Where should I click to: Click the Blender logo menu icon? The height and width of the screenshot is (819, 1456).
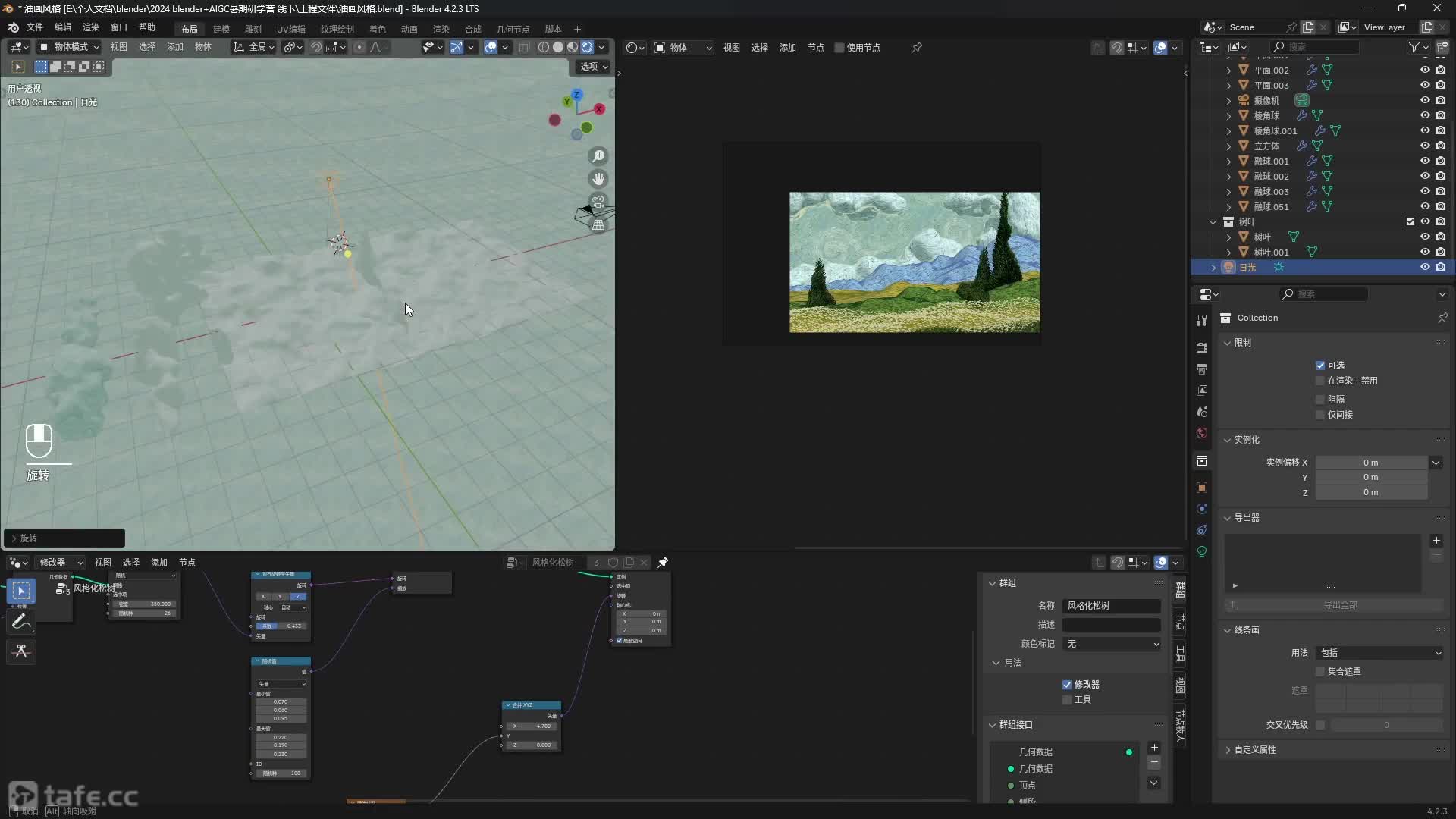coord(13,27)
